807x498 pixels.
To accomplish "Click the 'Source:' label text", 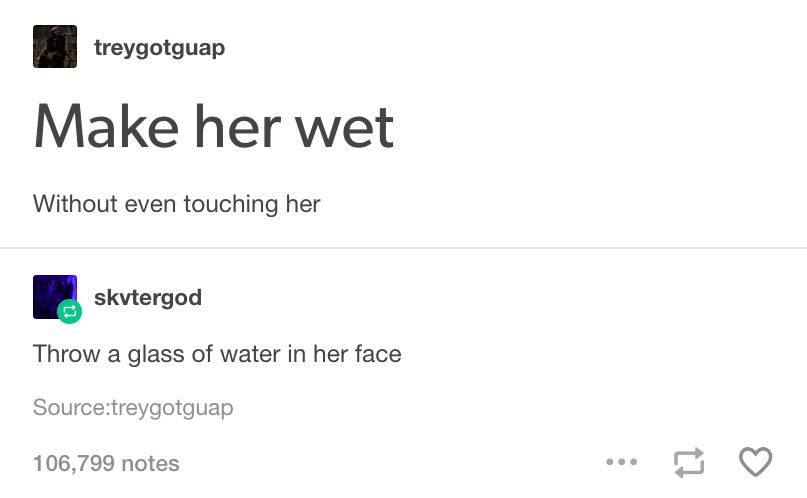I will point(72,407).
